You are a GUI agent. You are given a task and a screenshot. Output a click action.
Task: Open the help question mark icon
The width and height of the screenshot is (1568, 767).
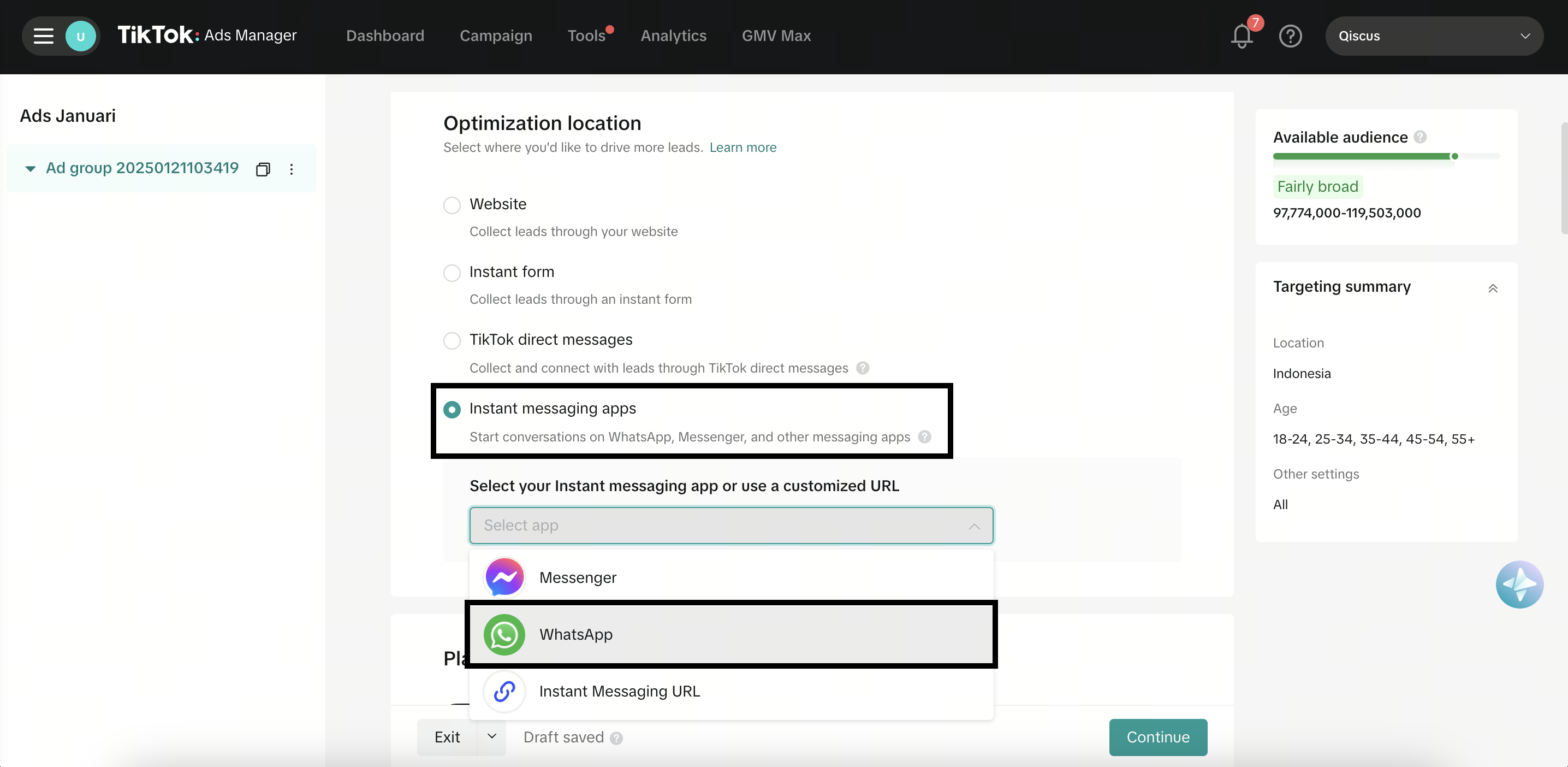click(1291, 36)
